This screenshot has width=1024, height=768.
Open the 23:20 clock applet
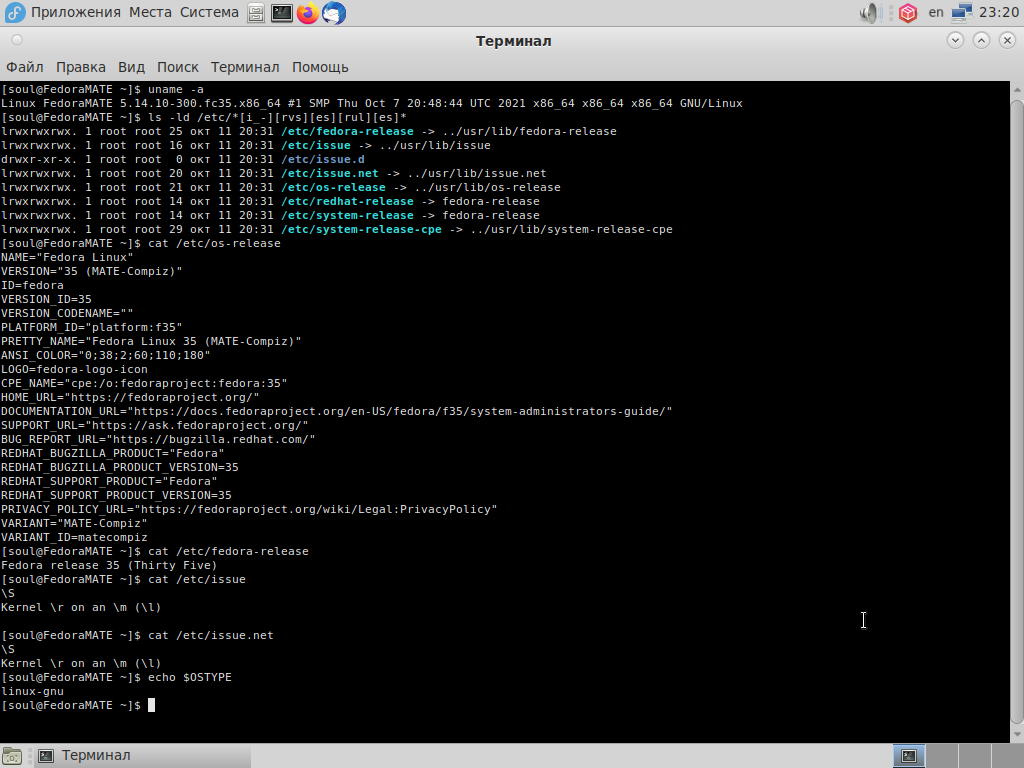tap(999, 12)
